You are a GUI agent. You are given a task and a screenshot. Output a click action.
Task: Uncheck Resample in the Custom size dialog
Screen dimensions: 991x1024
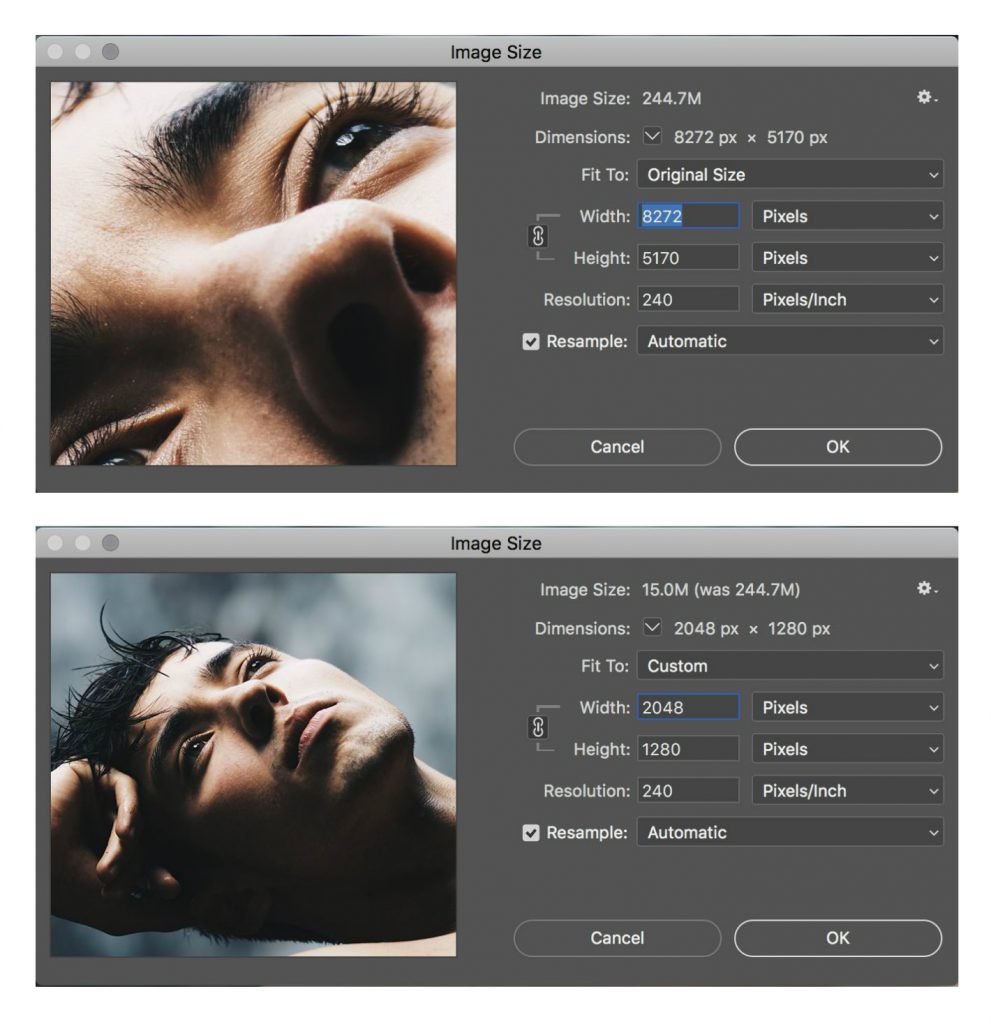[531, 833]
